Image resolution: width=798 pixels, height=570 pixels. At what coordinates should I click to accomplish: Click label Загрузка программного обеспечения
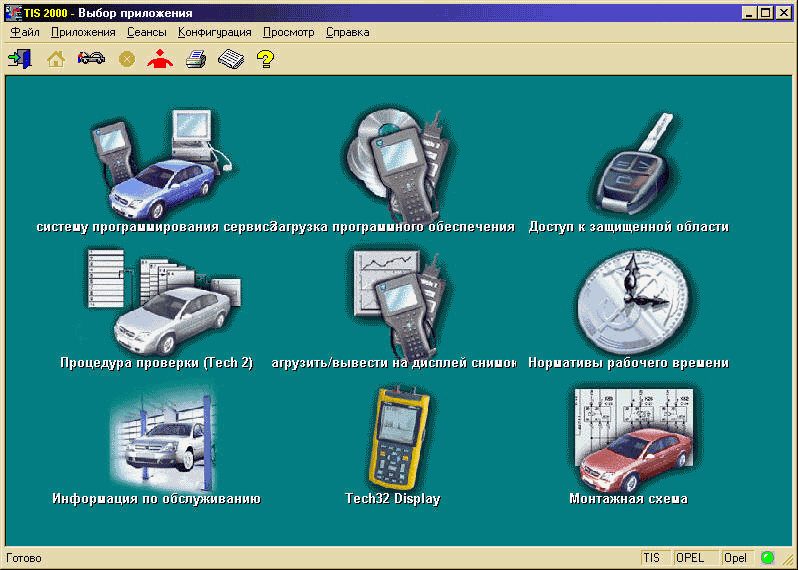point(392,226)
